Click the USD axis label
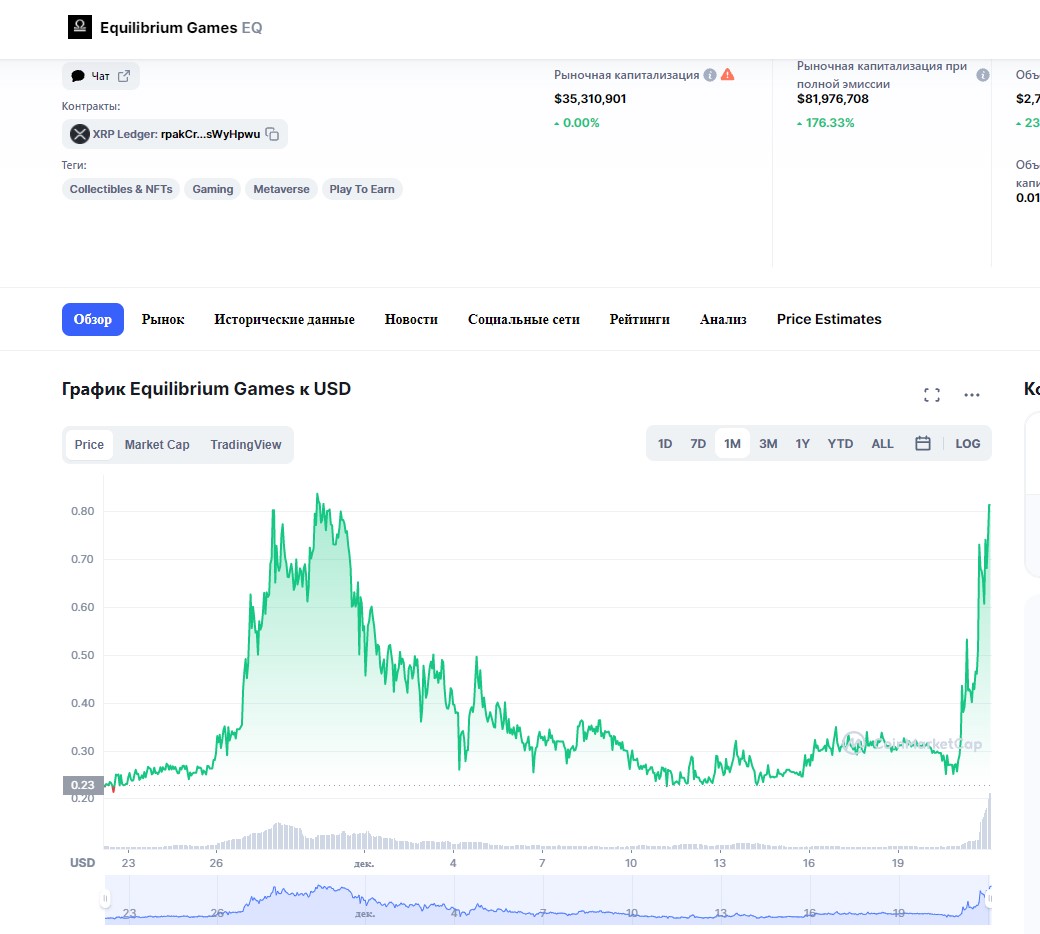Viewport: 1040px width, 934px height. click(83, 862)
